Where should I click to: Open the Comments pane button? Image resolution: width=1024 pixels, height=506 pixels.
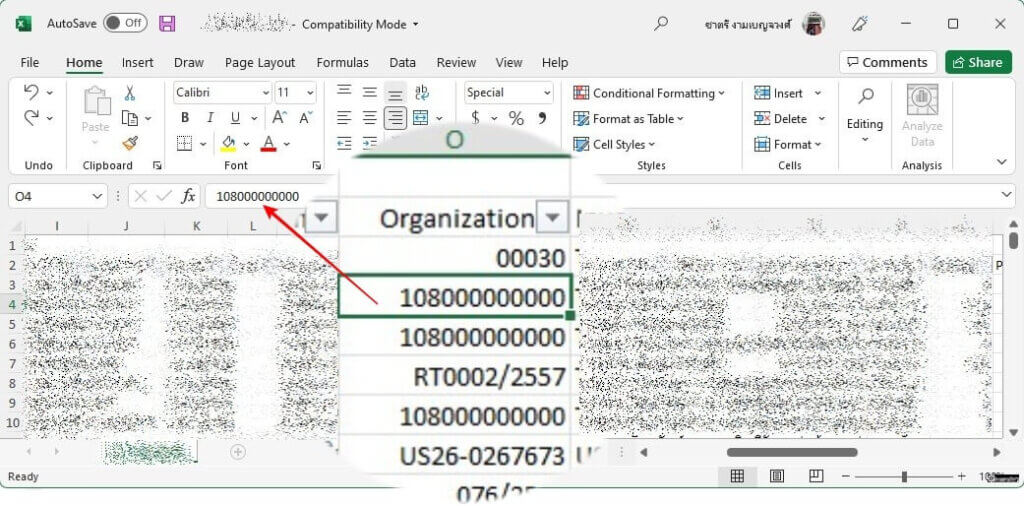coord(887,62)
